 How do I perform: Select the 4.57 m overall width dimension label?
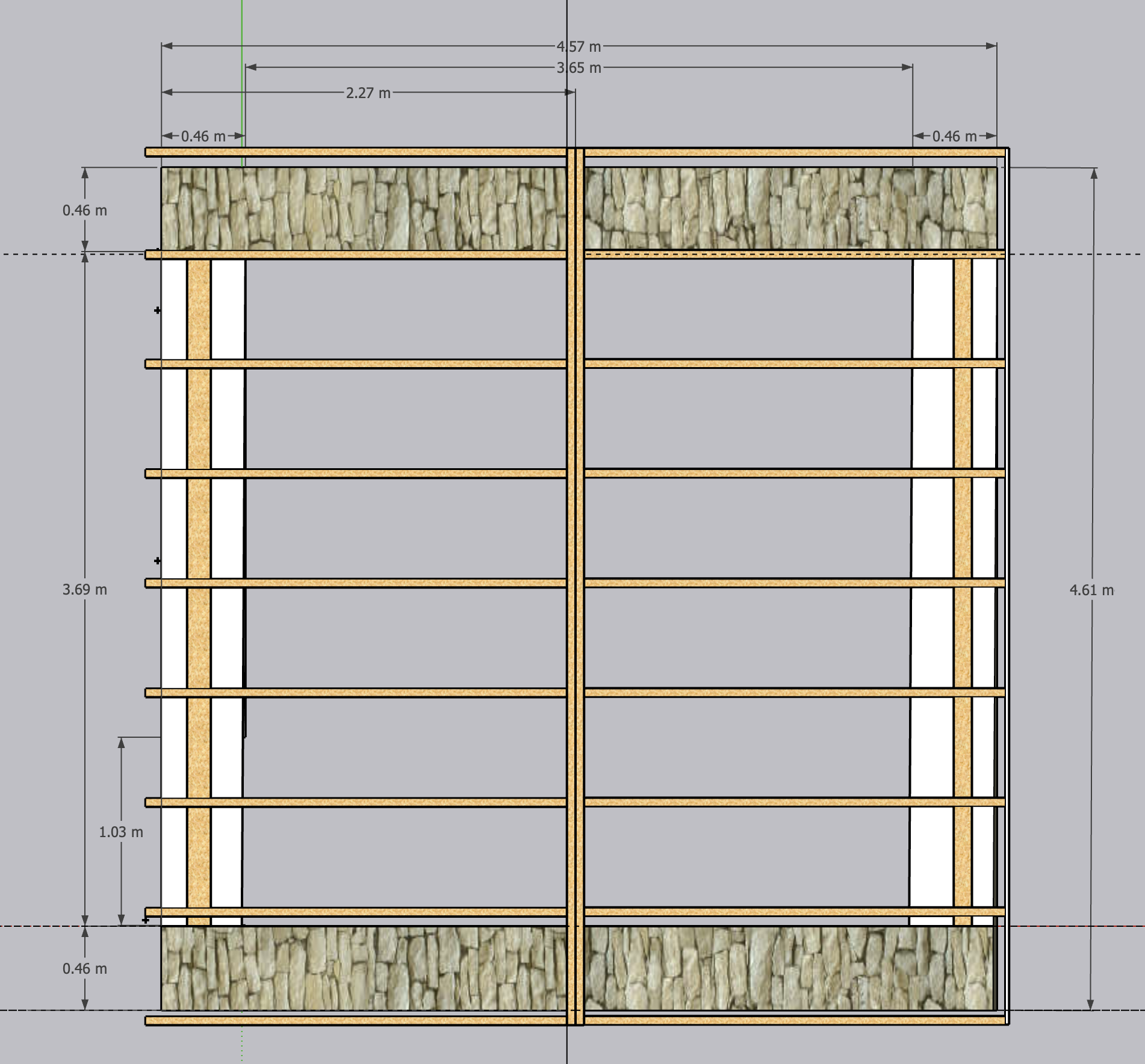[579, 46]
